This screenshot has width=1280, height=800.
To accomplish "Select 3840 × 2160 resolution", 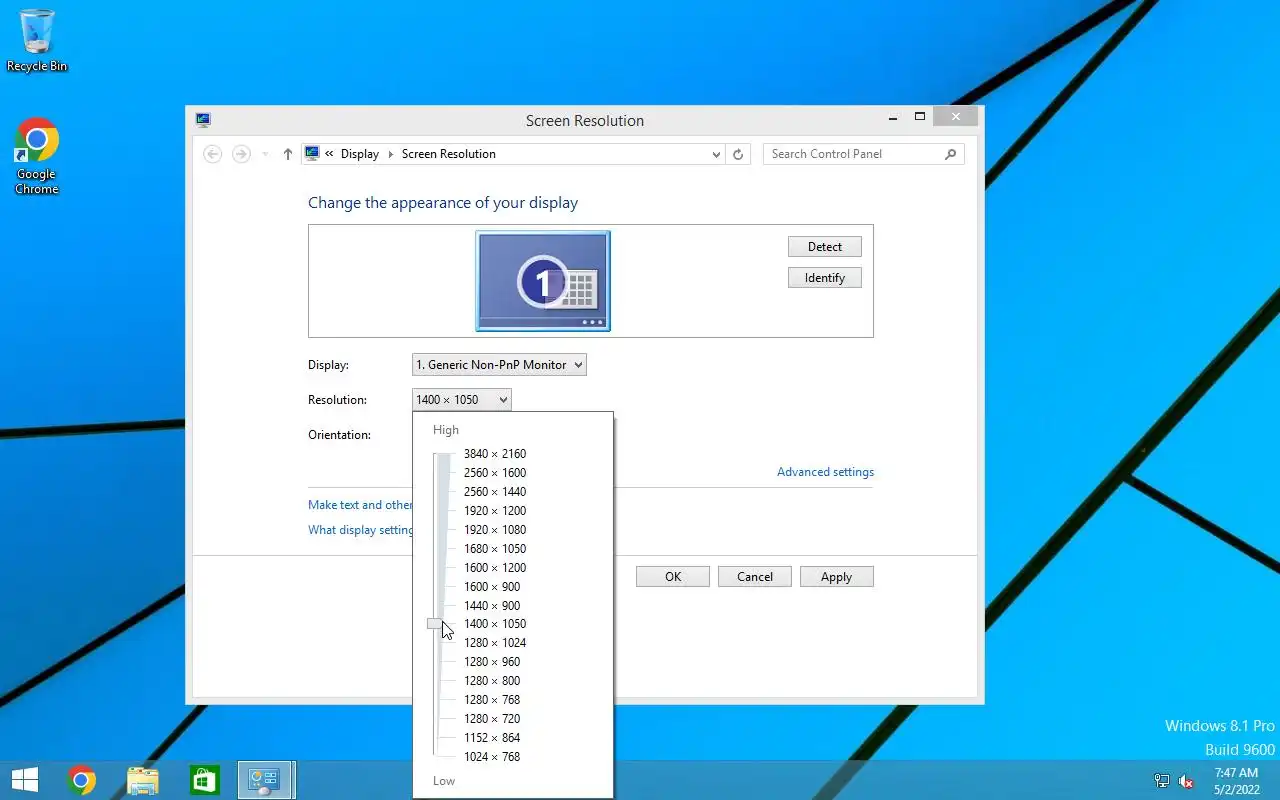I will [x=495, y=454].
